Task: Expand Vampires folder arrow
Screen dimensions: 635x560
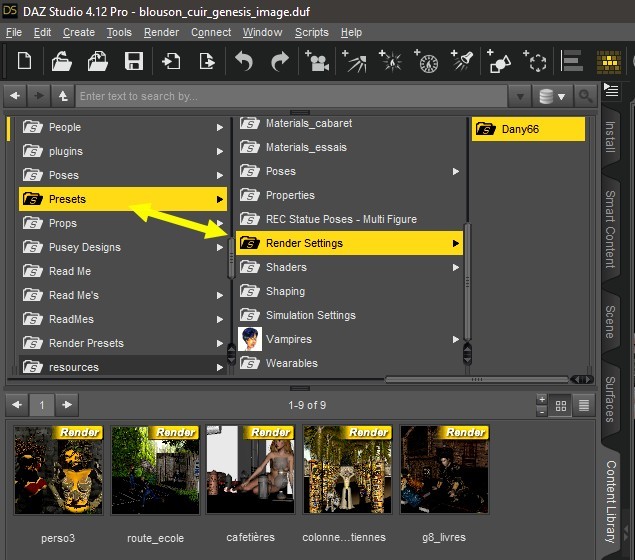Action: [456, 339]
